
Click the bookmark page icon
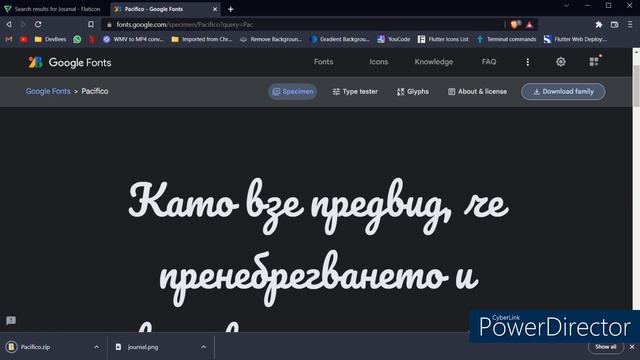(x=91, y=24)
